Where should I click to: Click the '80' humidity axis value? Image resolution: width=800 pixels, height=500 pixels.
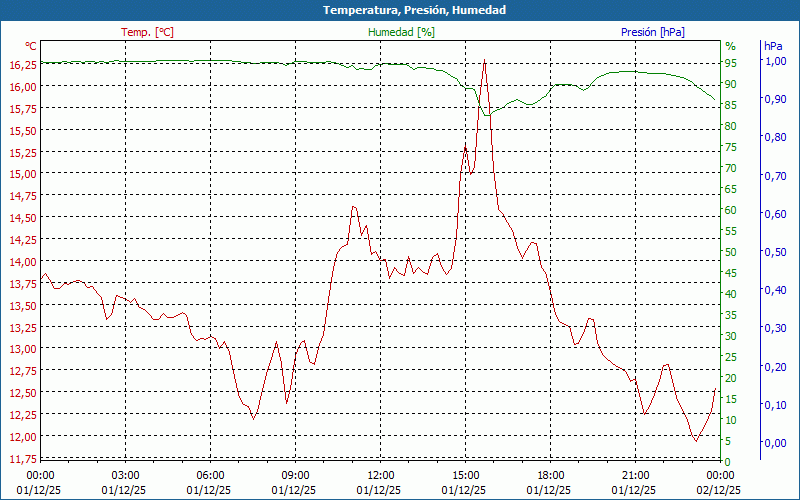731,126
